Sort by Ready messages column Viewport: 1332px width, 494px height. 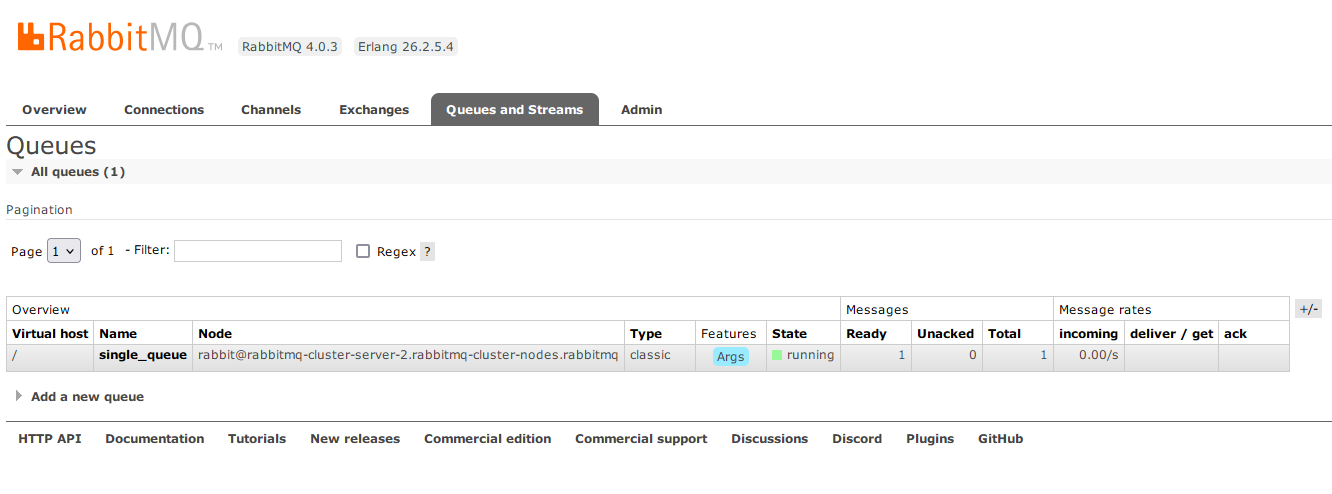tap(866, 334)
